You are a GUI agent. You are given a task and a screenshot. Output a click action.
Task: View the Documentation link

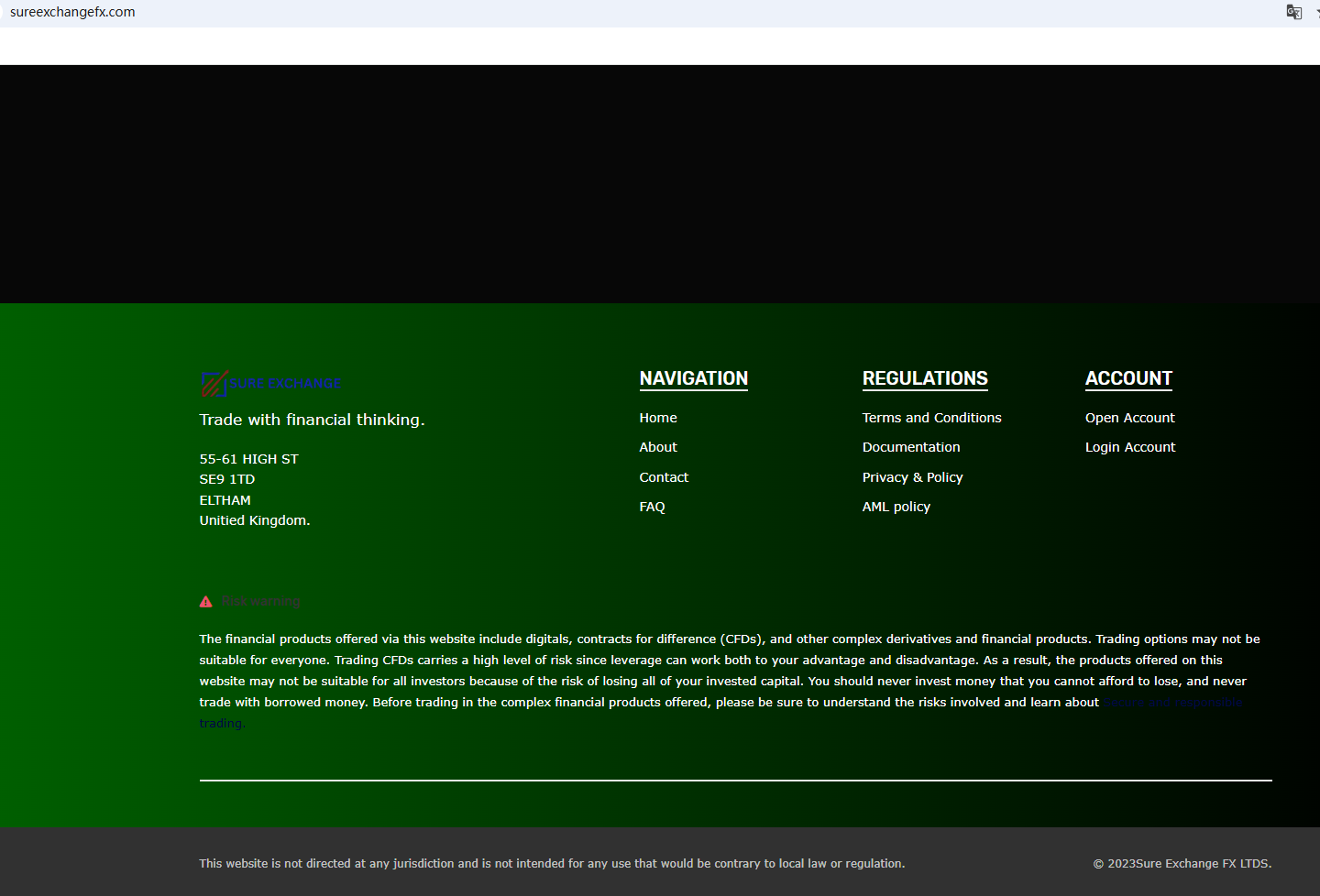click(x=911, y=447)
